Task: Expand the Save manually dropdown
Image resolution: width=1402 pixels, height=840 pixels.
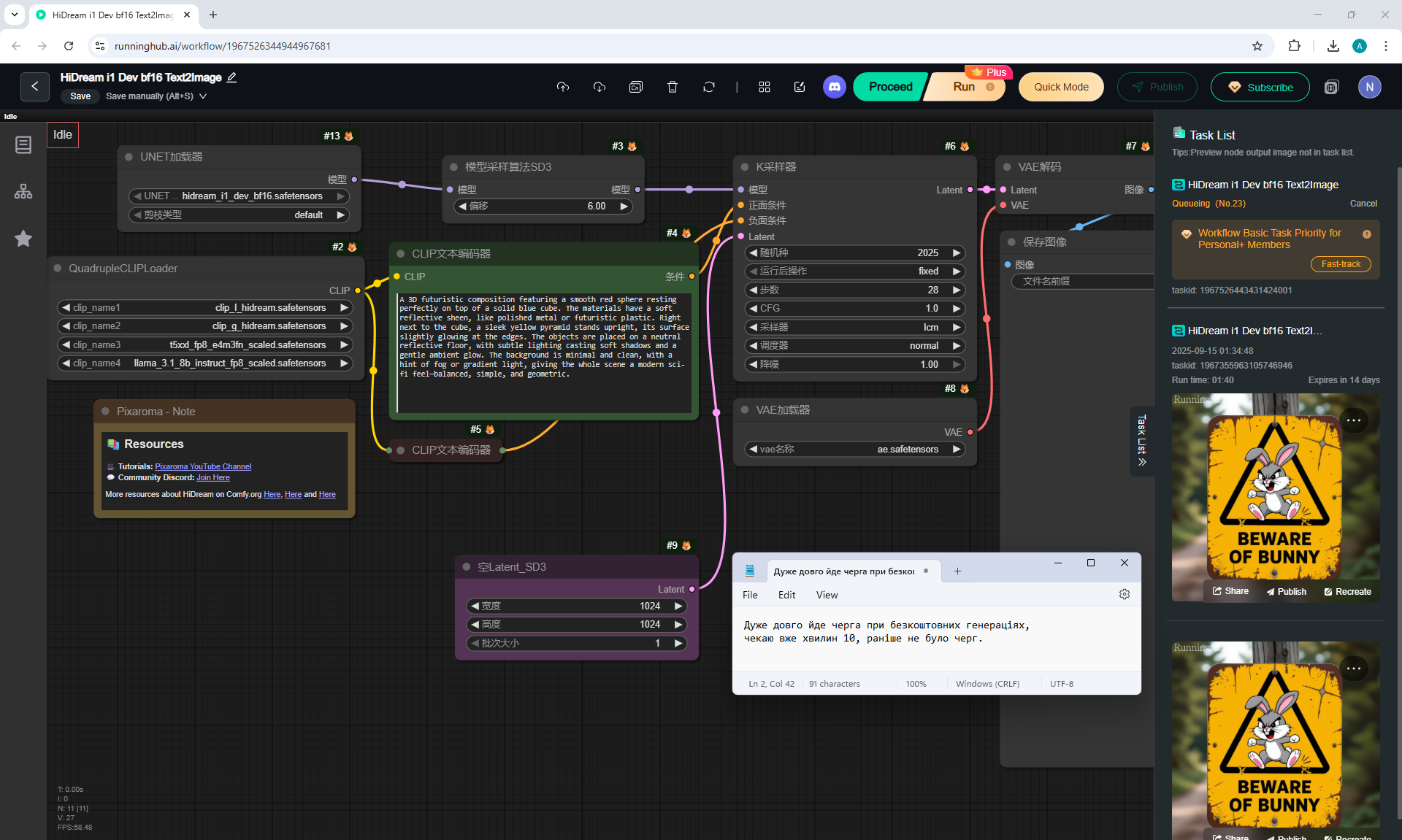Action: (203, 96)
